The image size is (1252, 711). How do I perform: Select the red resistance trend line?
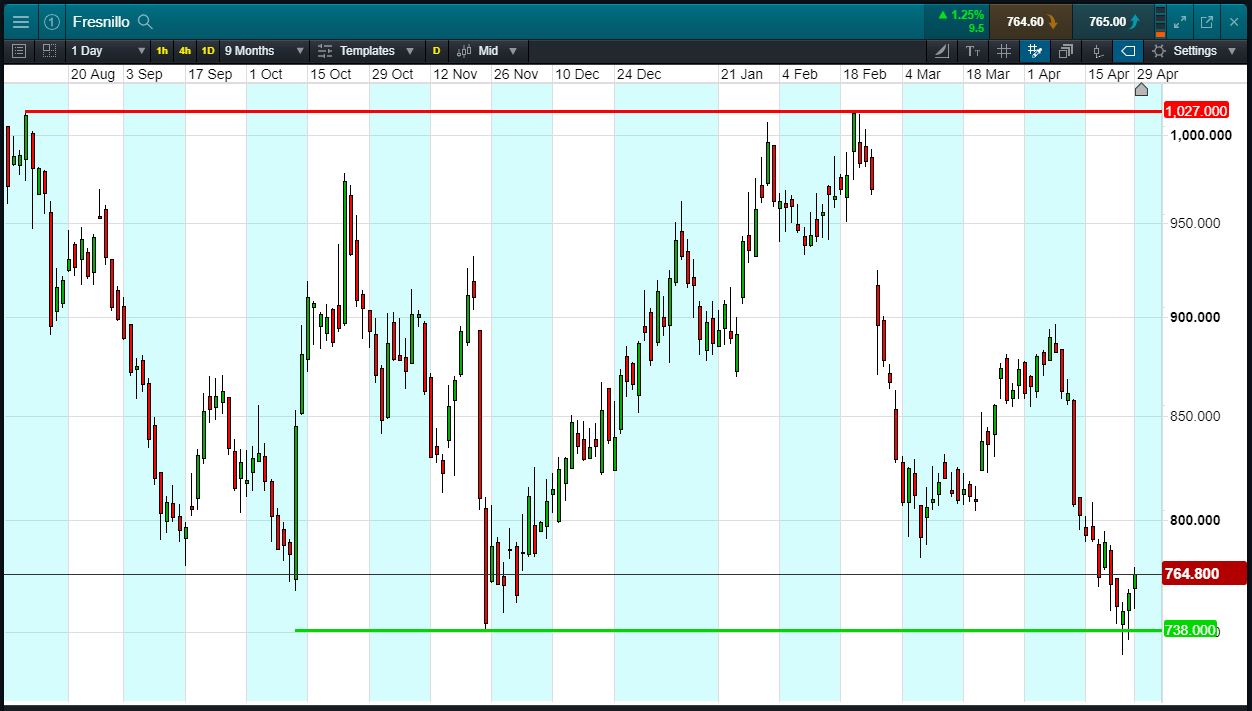[x=594, y=111]
